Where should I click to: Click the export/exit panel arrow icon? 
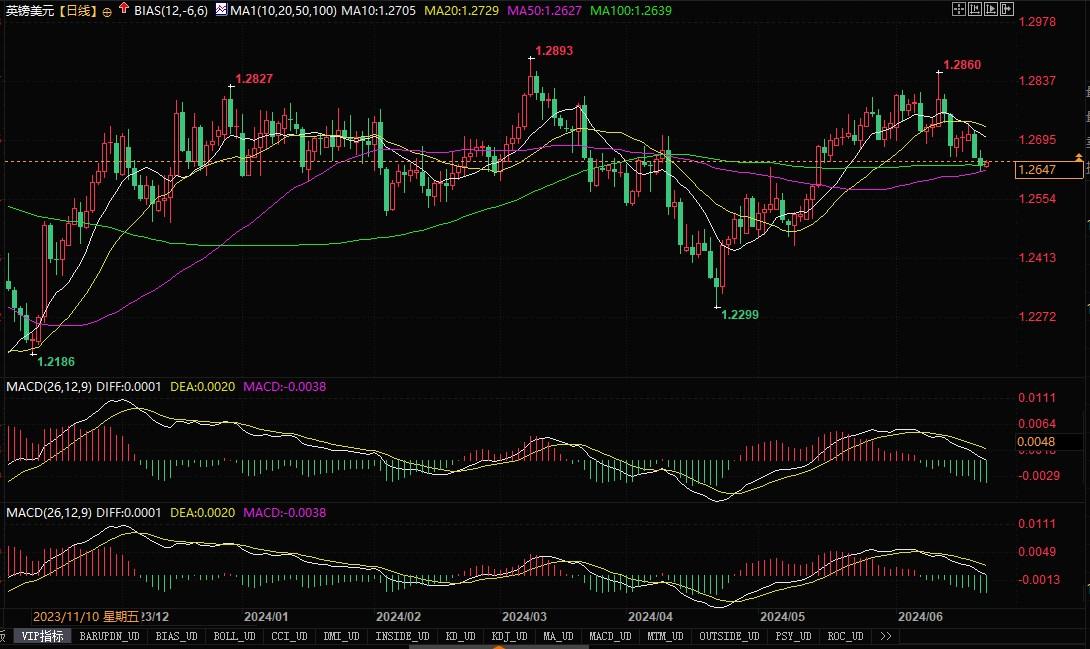coord(1007,9)
